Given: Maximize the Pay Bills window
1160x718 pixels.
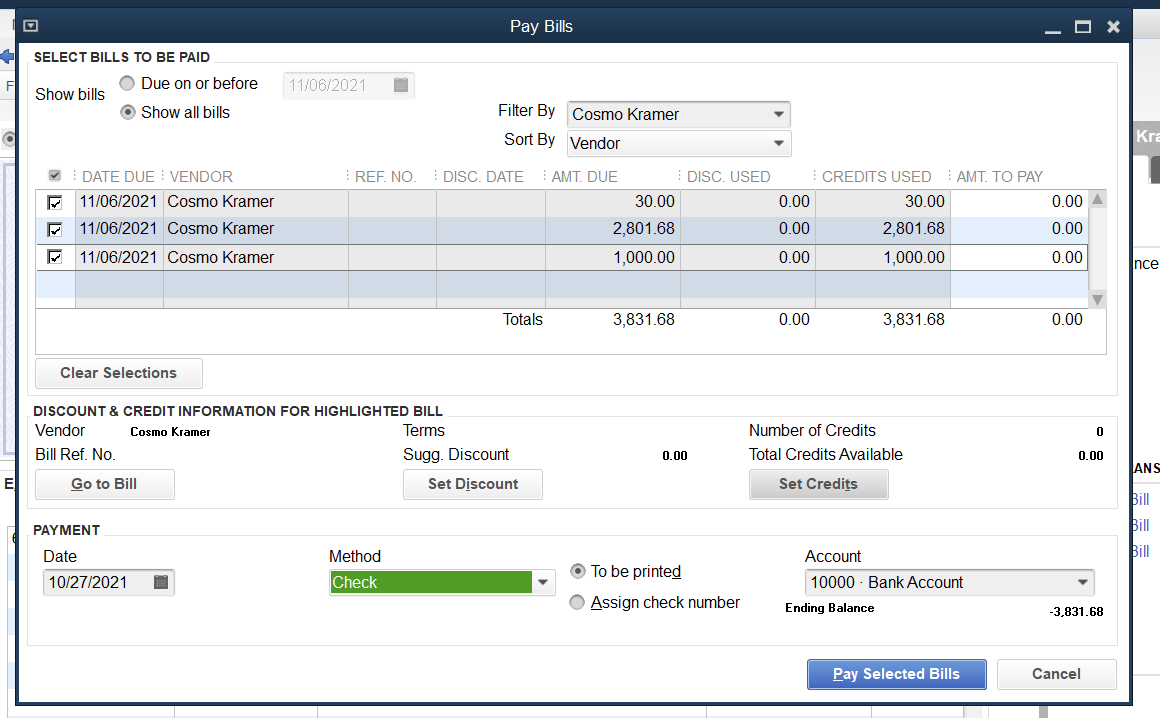Looking at the screenshot, I should [x=1083, y=27].
